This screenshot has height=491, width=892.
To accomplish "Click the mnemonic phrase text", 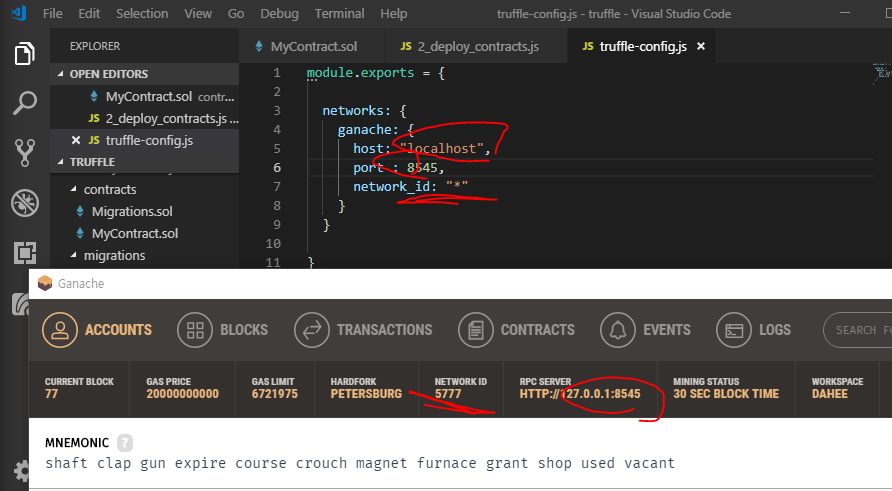I will click(360, 463).
